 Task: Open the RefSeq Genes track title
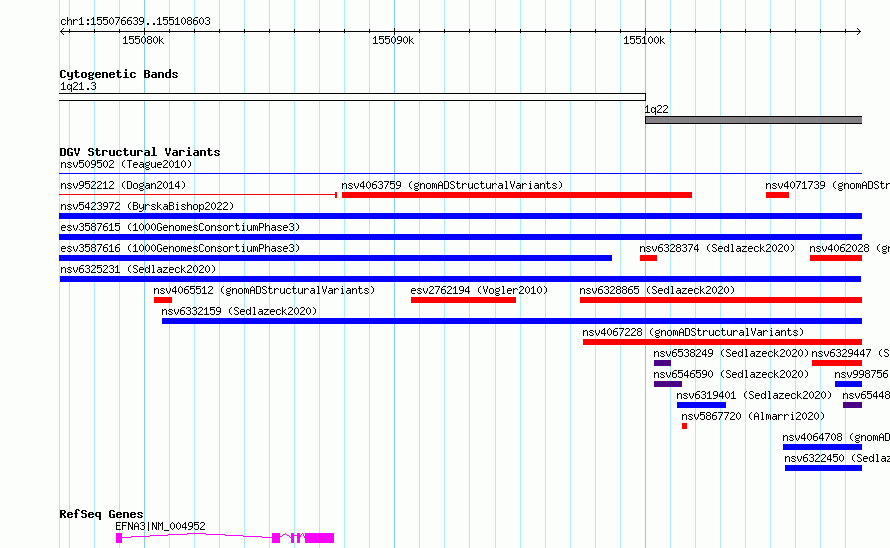[x=101, y=514]
